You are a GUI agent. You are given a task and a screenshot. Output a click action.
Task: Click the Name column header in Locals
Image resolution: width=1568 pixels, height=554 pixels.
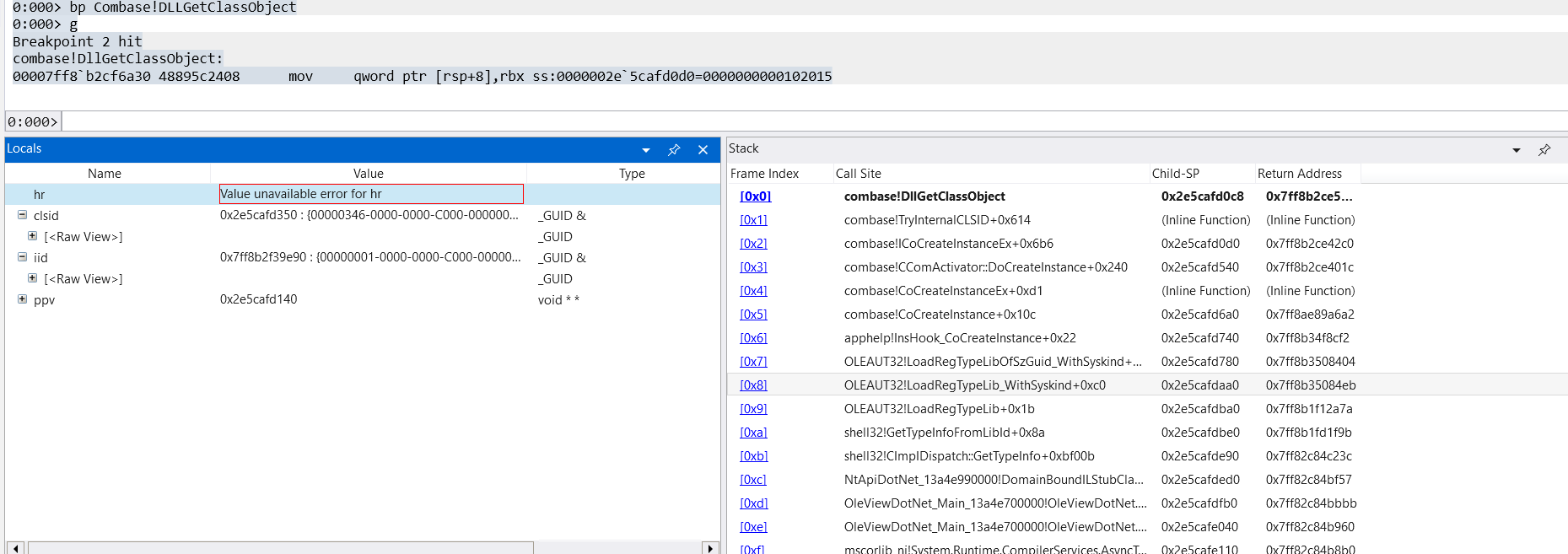click(105, 174)
